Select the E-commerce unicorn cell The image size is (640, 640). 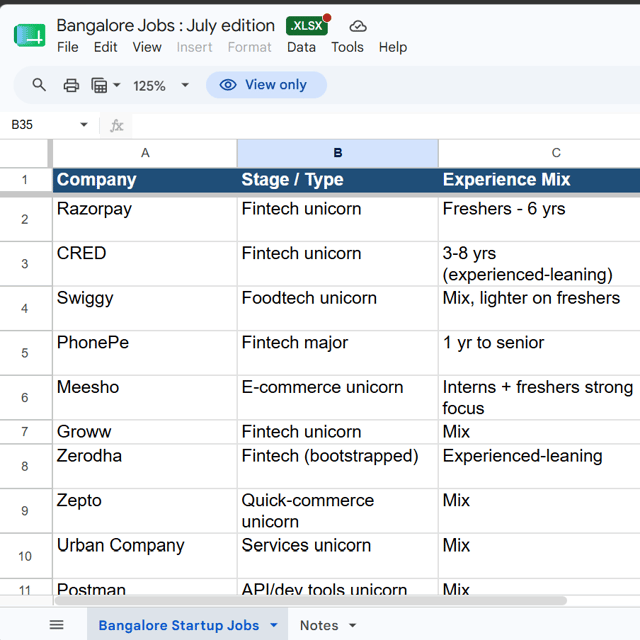coord(338,397)
